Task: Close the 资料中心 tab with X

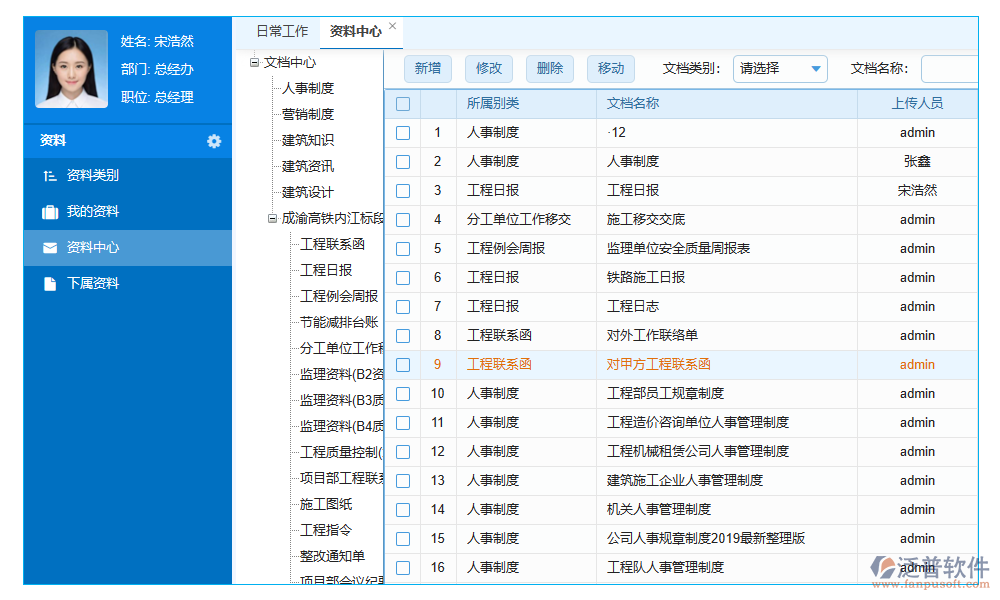Action: (392, 27)
